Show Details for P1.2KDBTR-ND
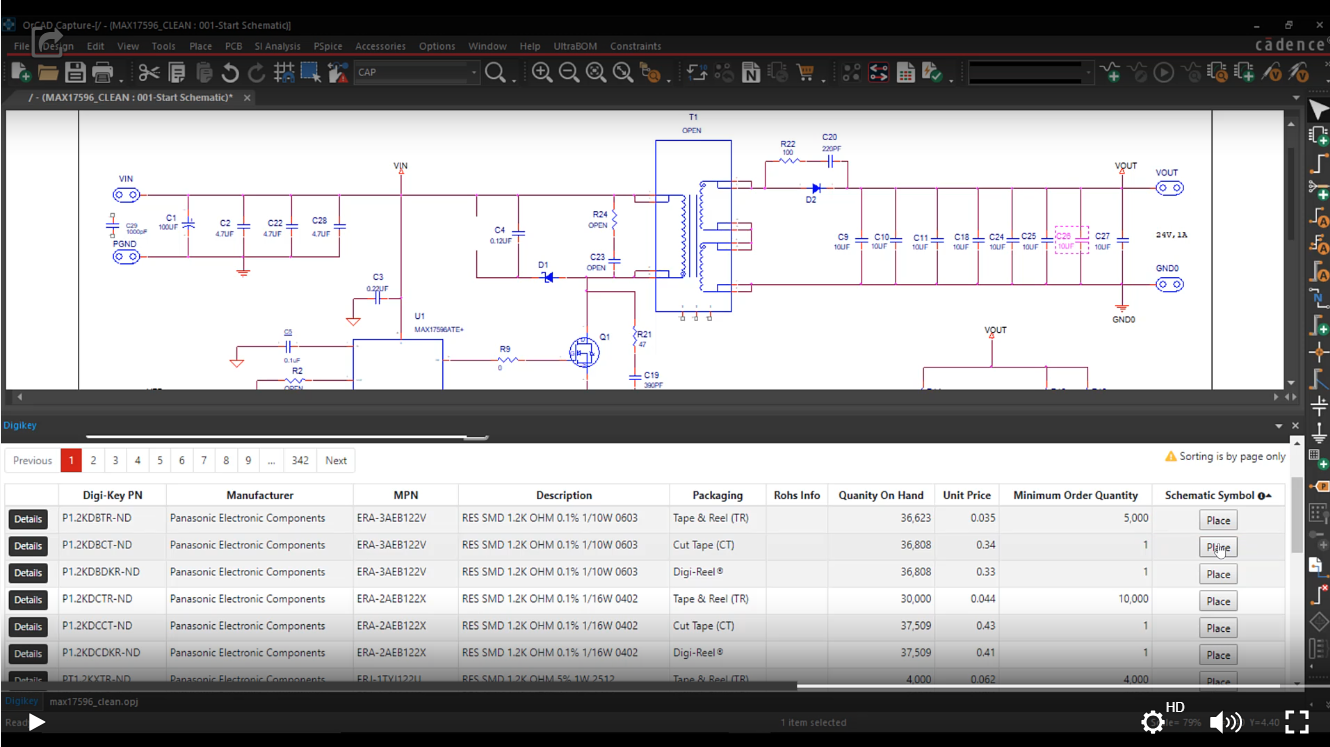 coord(28,519)
